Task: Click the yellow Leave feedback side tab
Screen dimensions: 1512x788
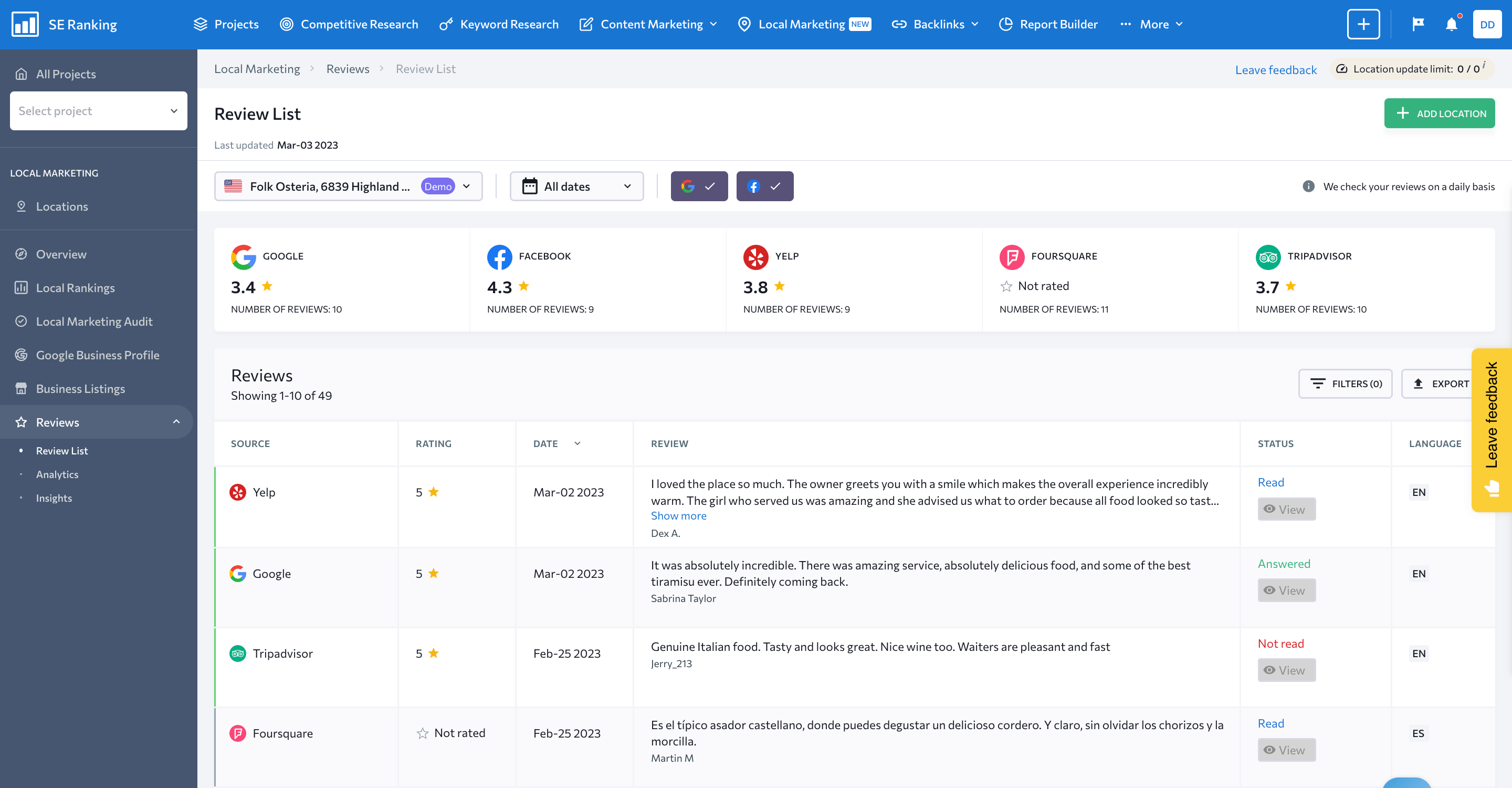Action: pos(1492,430)
